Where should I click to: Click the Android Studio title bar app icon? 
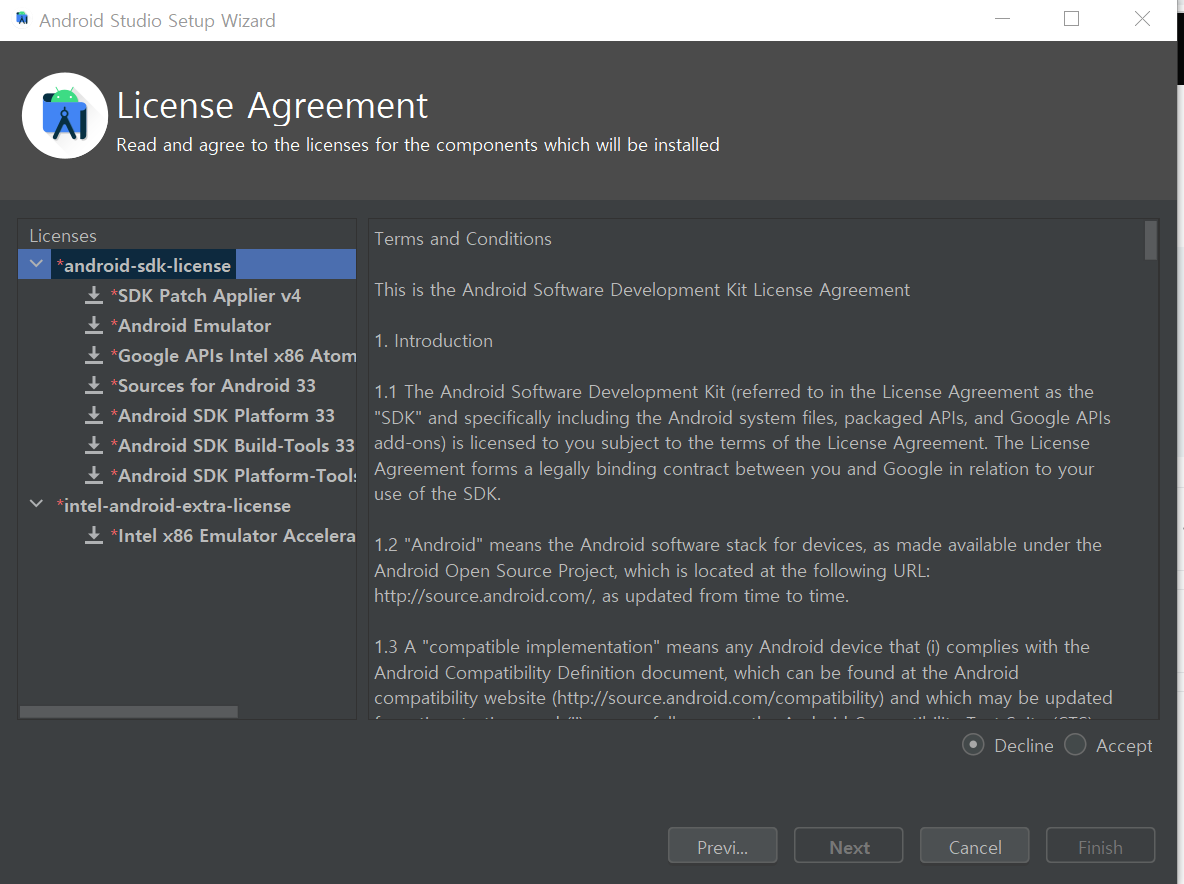[x=22, y=19]
